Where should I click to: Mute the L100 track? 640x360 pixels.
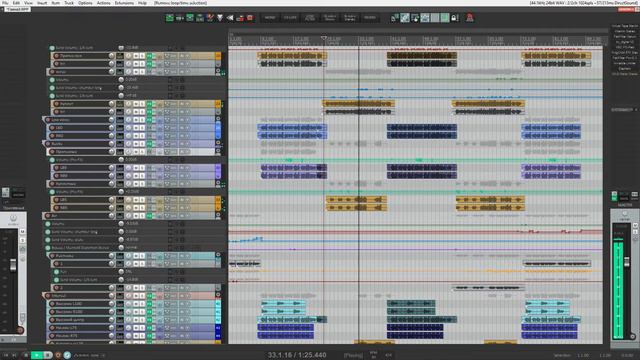[x=136, y=304]
